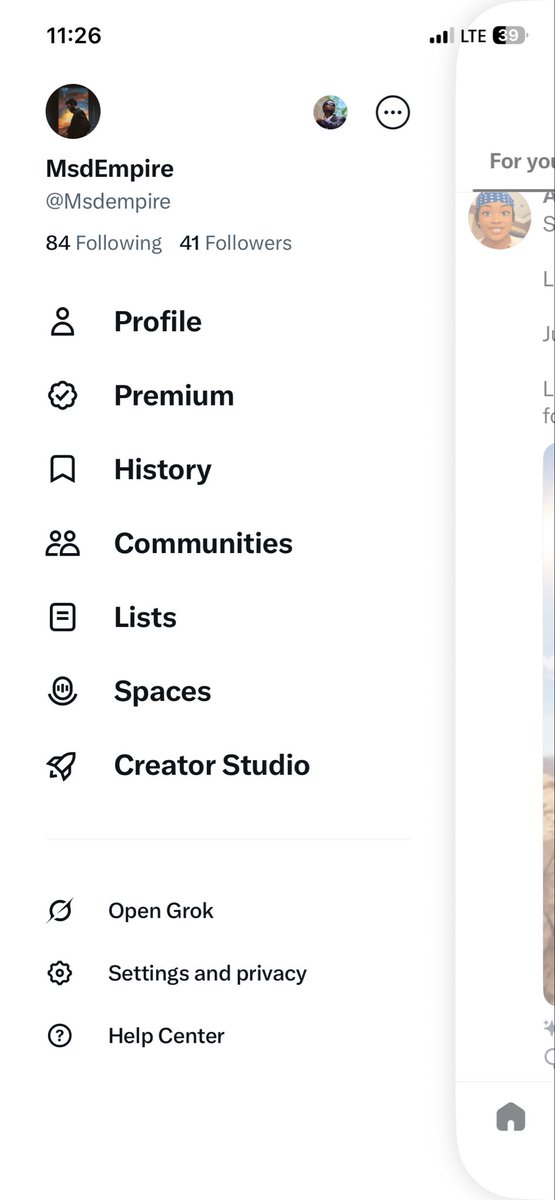Tap the MsdEmpire profile picture
555x1200 pixels.
(73, 111)
